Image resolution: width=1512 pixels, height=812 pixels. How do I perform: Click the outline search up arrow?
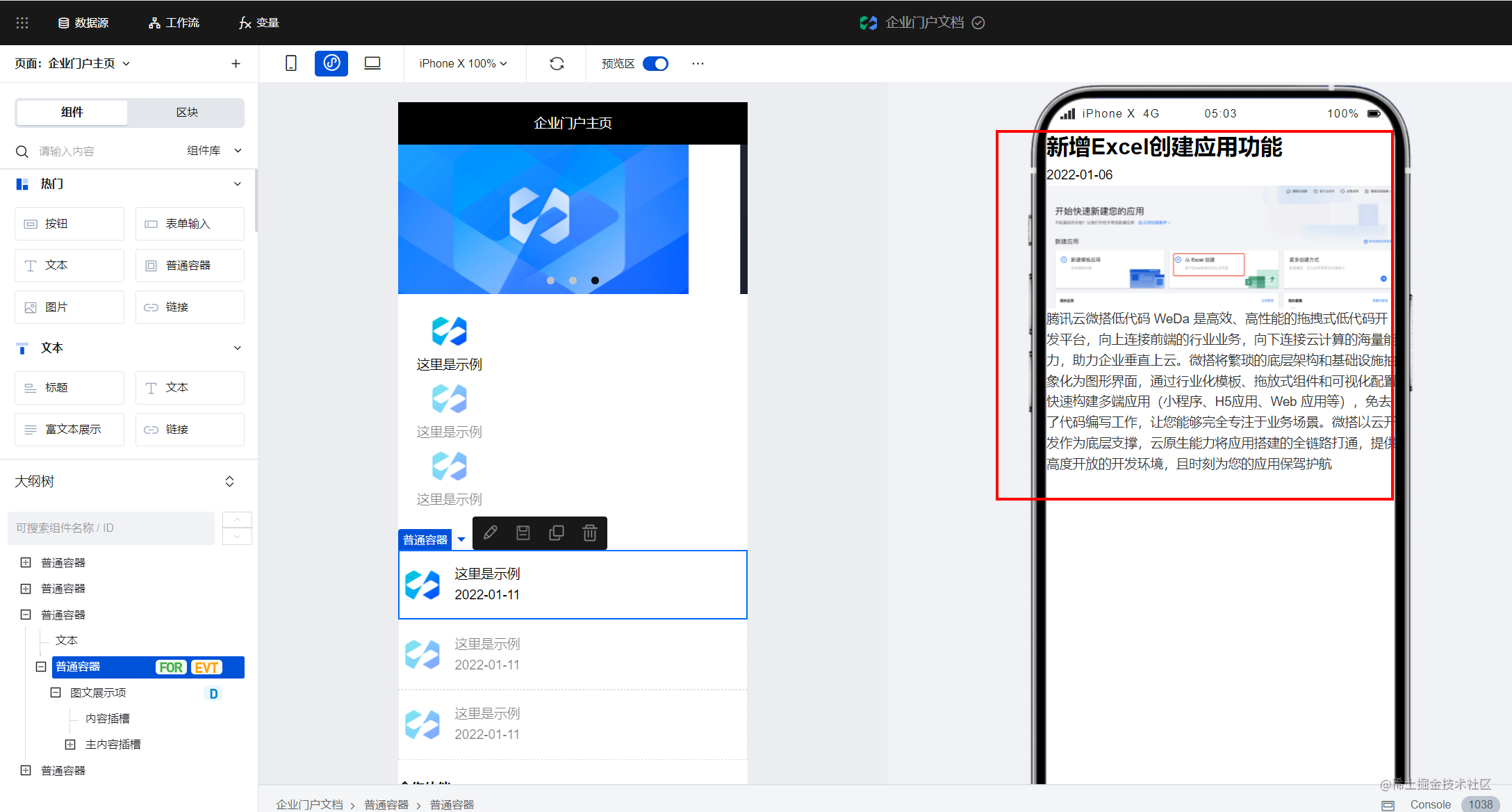pos(237,520)
